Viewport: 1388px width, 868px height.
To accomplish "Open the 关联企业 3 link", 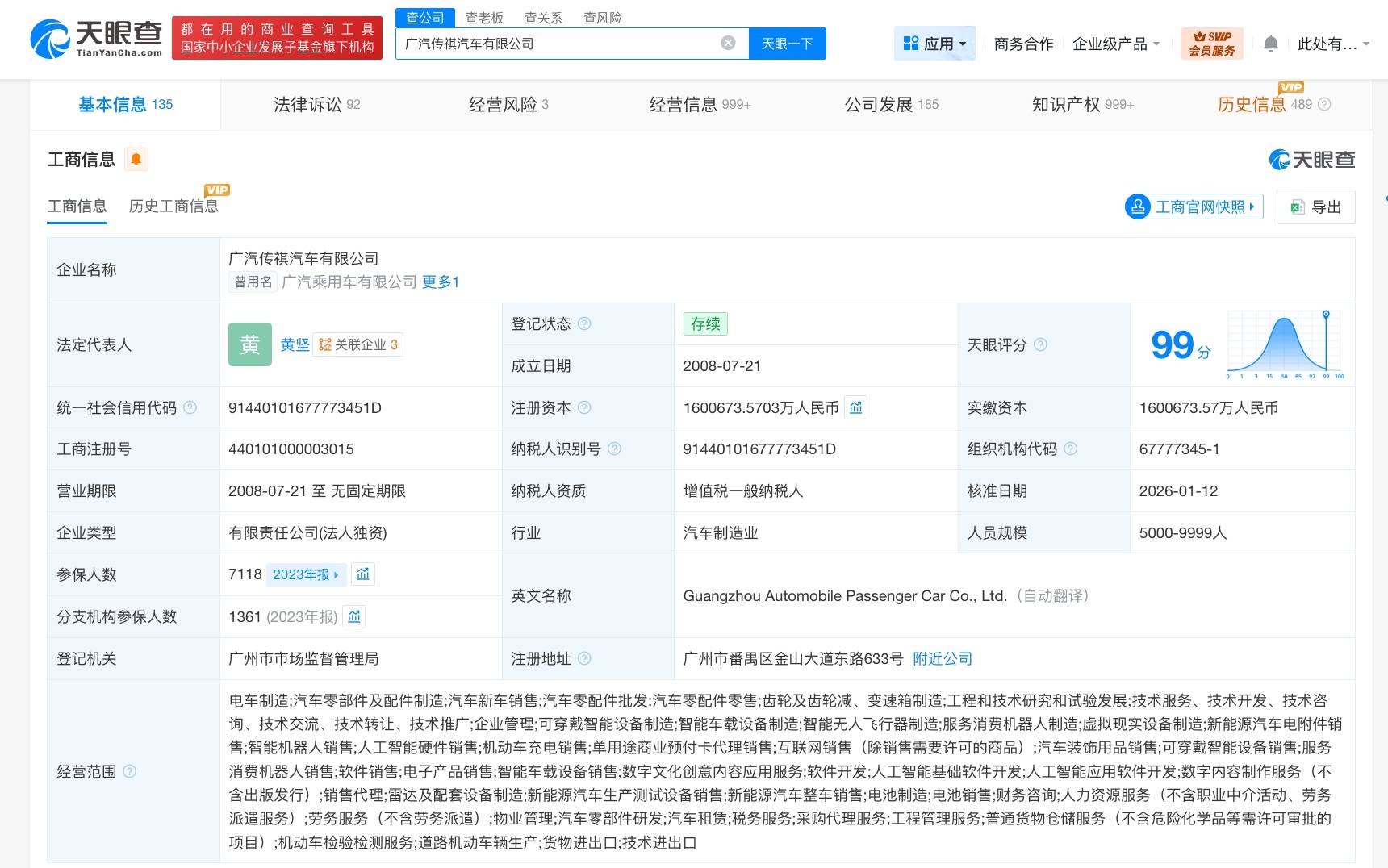I will click(358, 344).
